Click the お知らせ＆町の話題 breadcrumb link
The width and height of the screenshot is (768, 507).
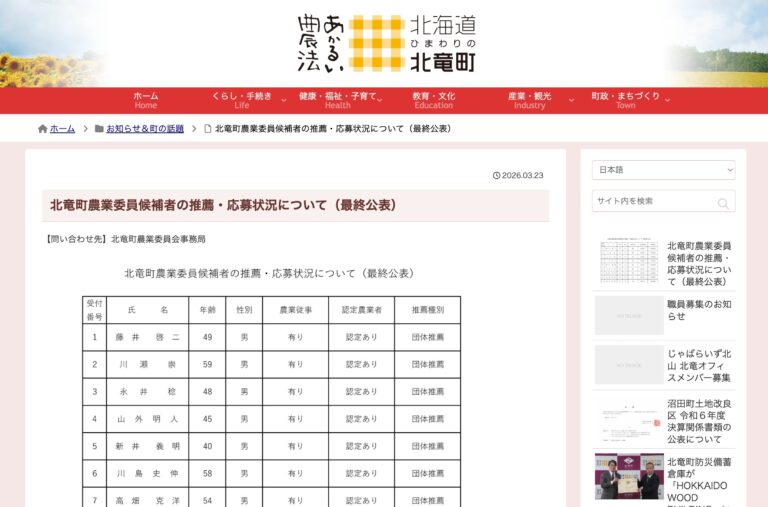(x=145, y=129)
